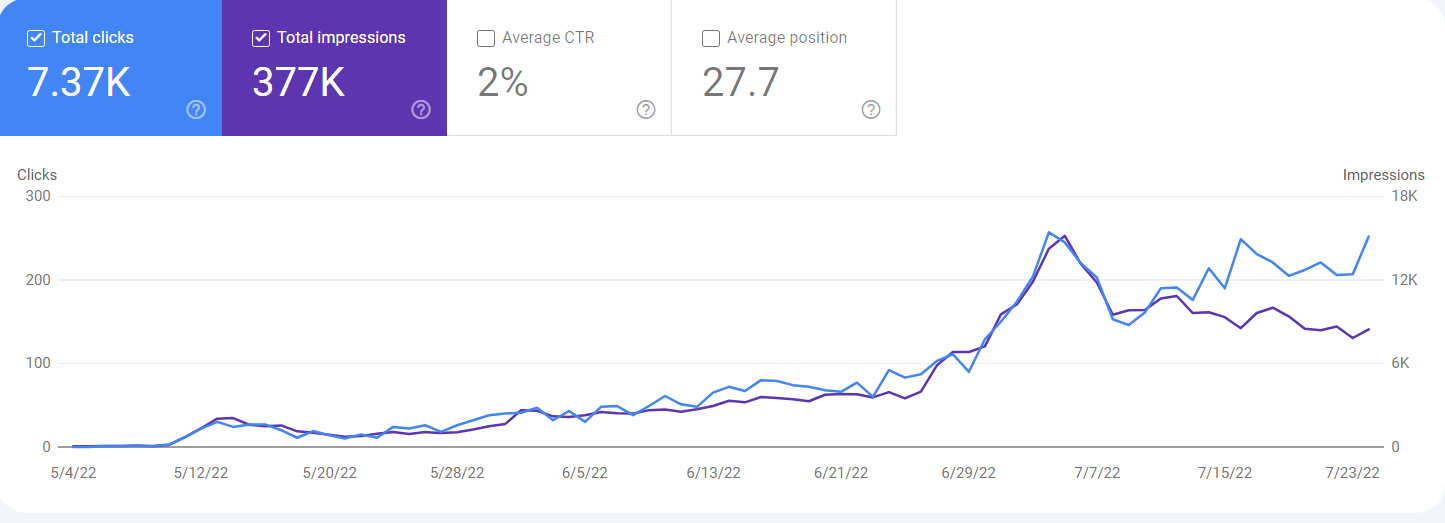Select the 377K total impressions value
Viewport: 1445px width, 523px height.
pos(298,83)
